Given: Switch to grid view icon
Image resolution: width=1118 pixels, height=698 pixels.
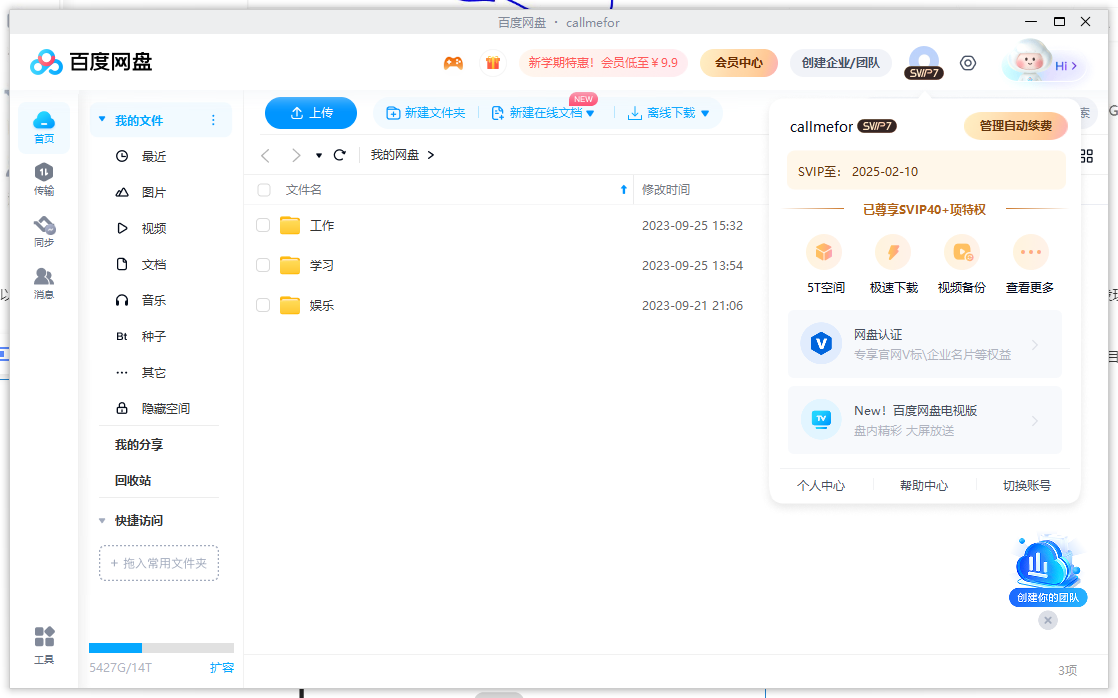Looking at the screenshot, I should 1087,155.
